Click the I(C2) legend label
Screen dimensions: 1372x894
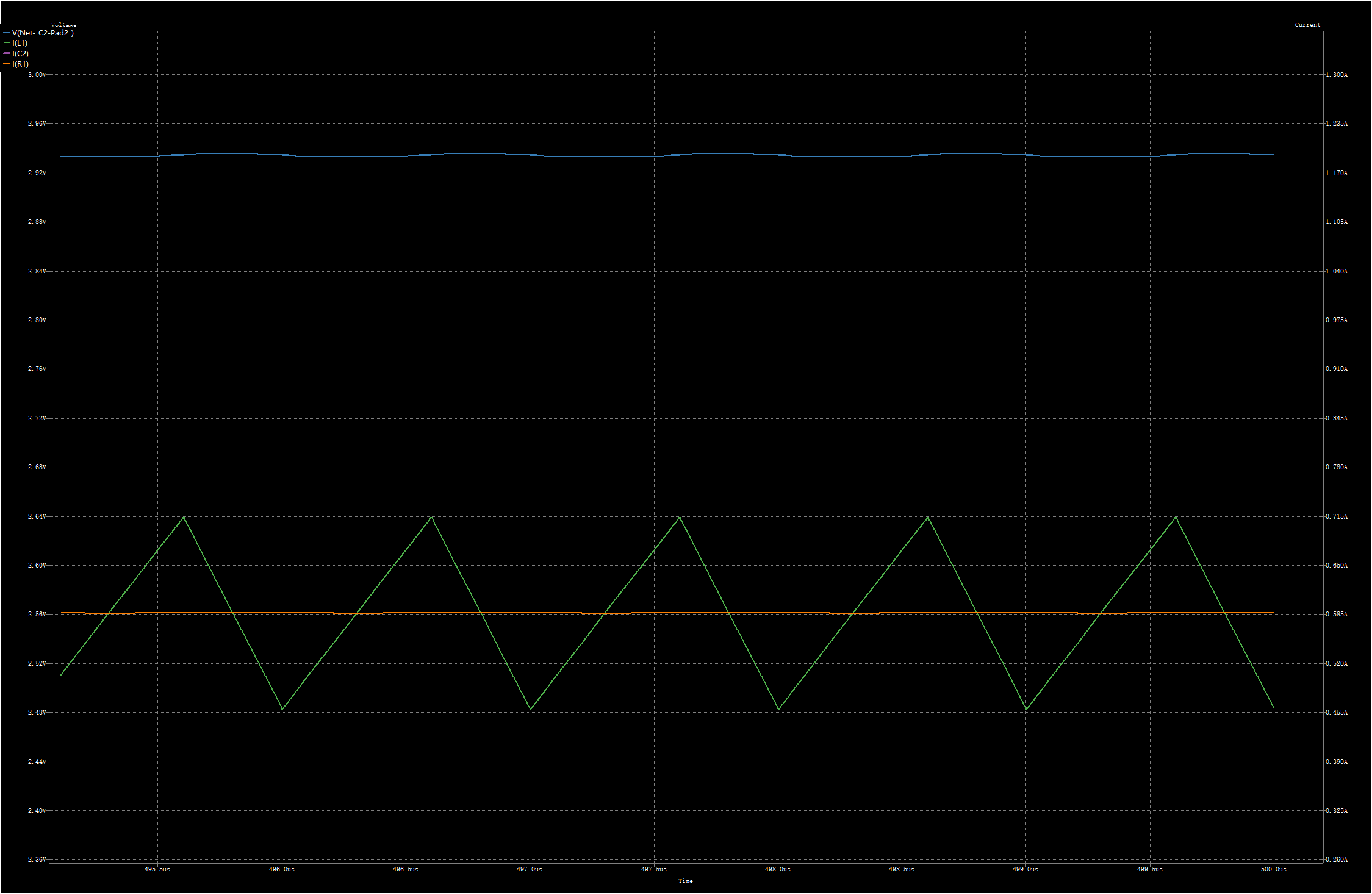(20, 54)
